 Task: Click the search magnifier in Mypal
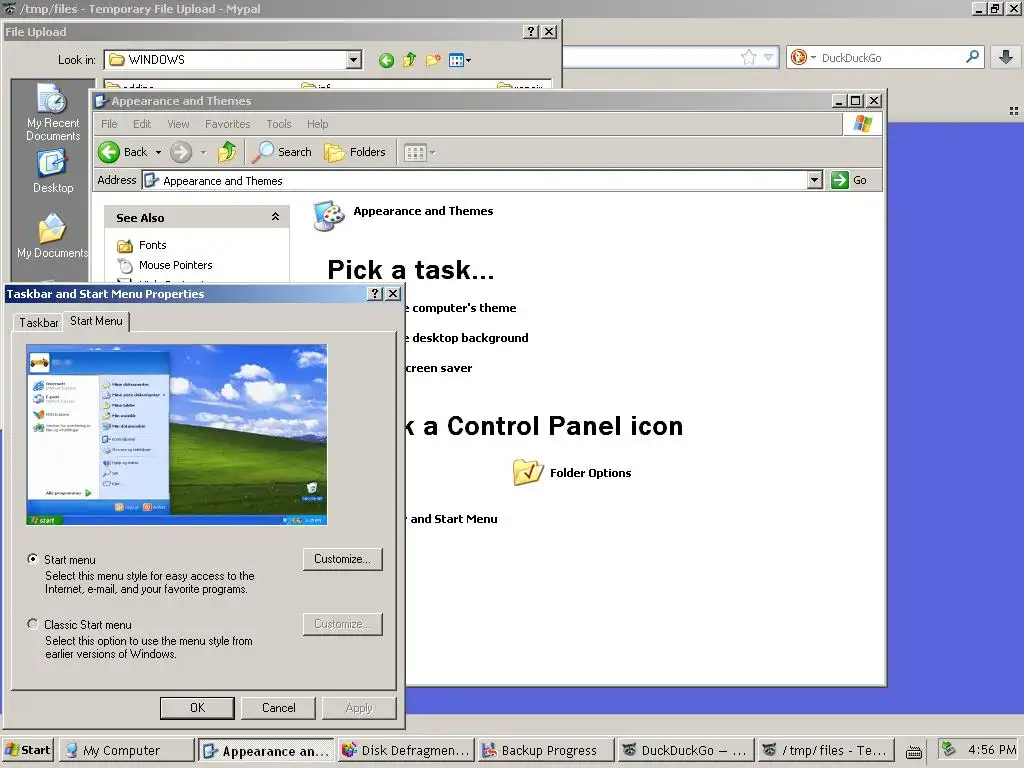972,57
